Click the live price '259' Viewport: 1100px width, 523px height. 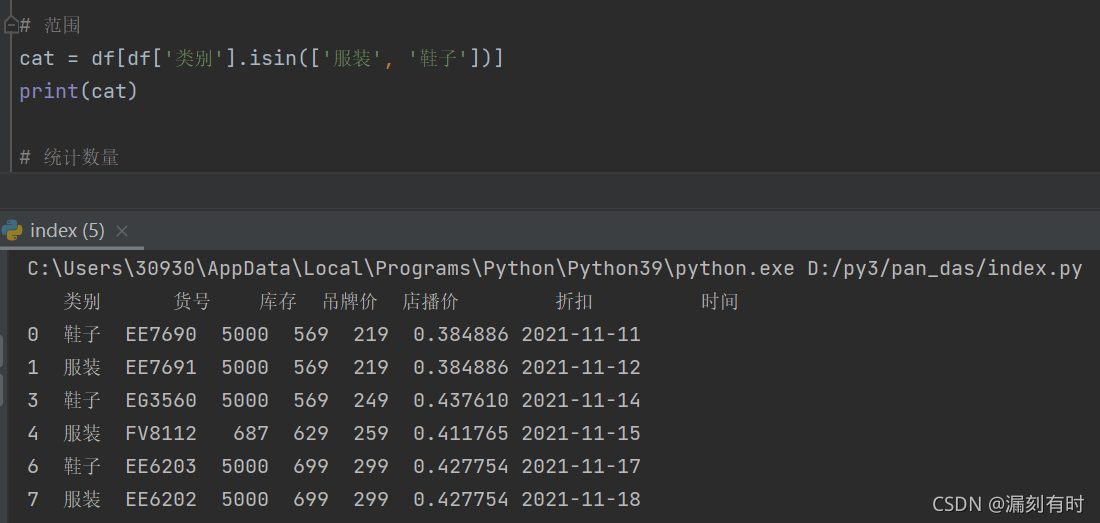[x=371, y=433]
